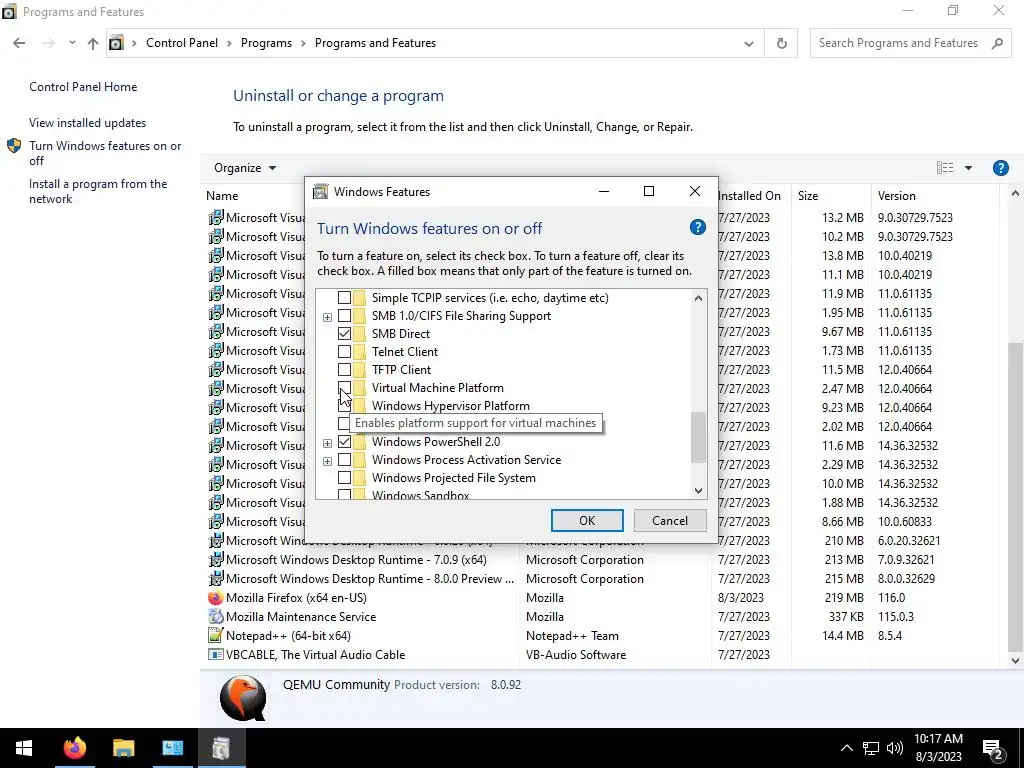Viewport: 1024px width, 768px height.
Task: Click the Mozilla Maintenance Service icon
Action: [x=216, y=616]
